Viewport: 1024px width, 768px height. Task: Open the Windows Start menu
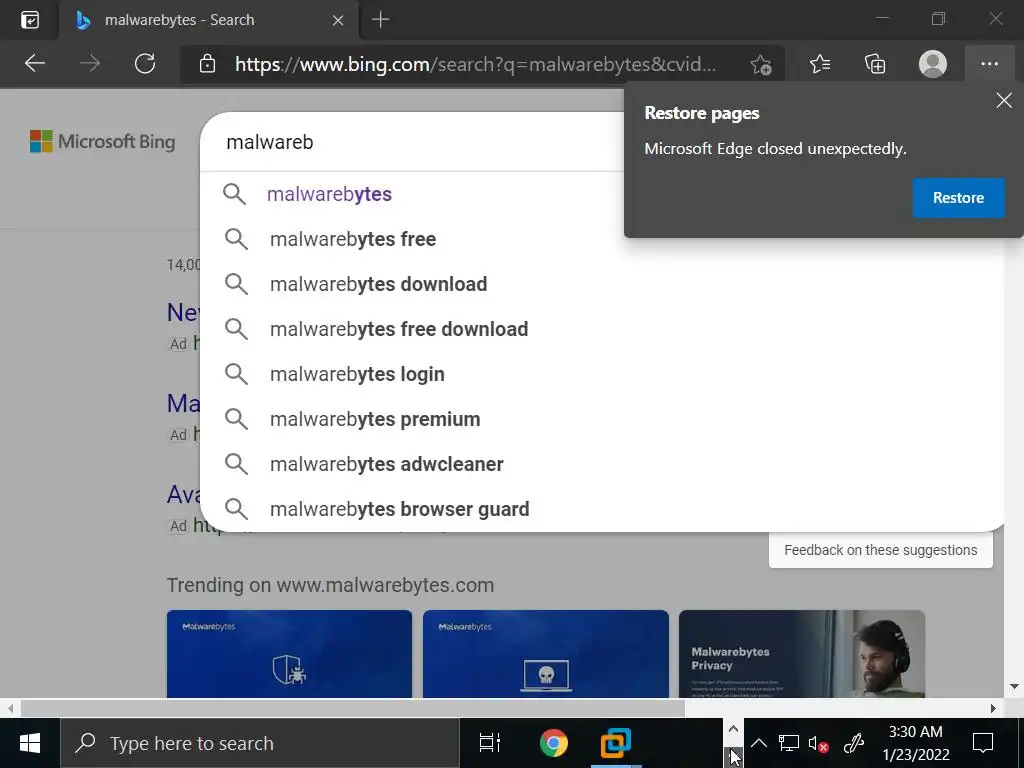coord(30,743)
